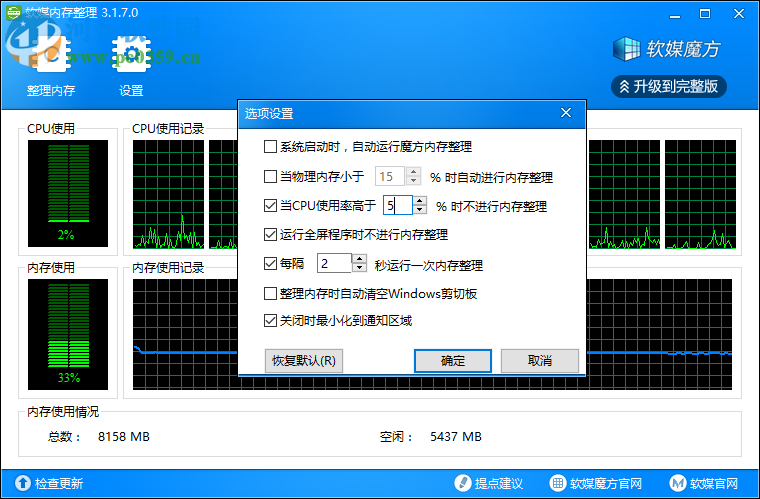Click 升级到完整版 upgrade button
Image resolution: width=760 pixels, height=499 pixels.
point(668,87)
